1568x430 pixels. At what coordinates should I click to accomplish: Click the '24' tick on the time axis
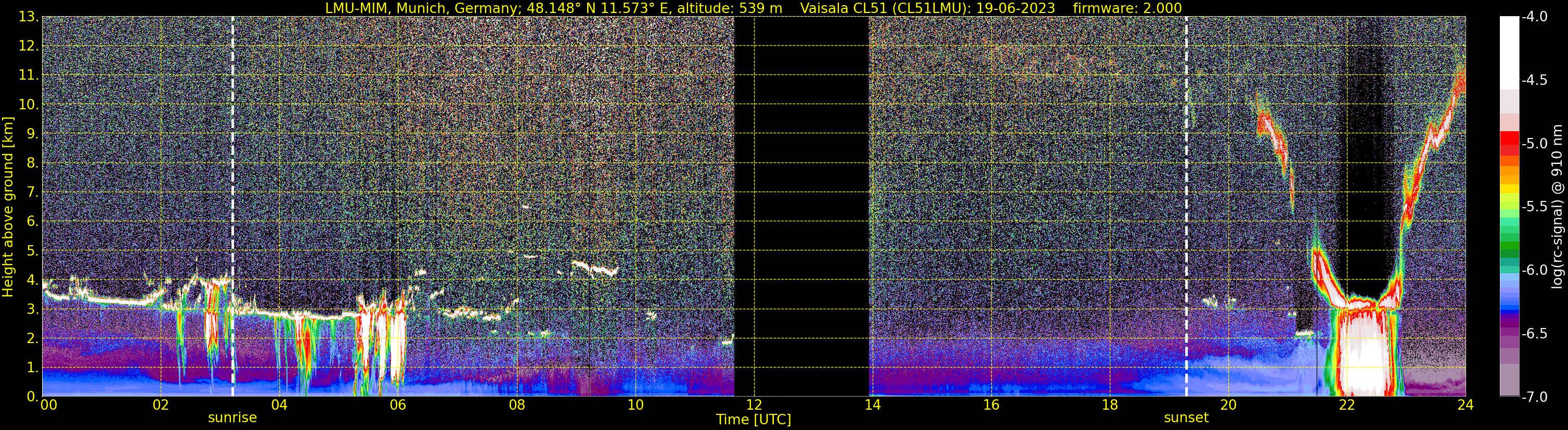tap(1465, 405)
